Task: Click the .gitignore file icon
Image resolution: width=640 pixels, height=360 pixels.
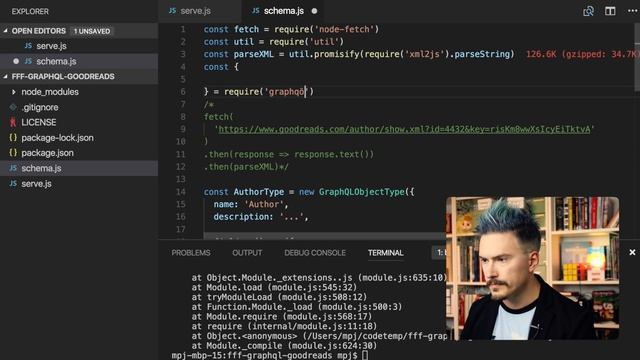Action: click(x=13, y=107)
